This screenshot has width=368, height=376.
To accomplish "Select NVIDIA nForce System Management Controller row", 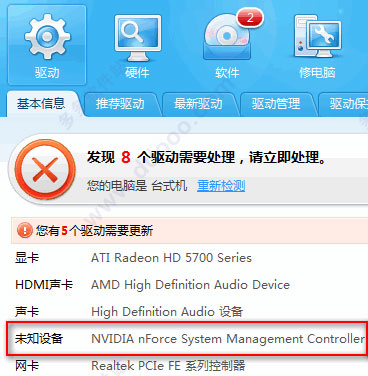I will 187,339.
